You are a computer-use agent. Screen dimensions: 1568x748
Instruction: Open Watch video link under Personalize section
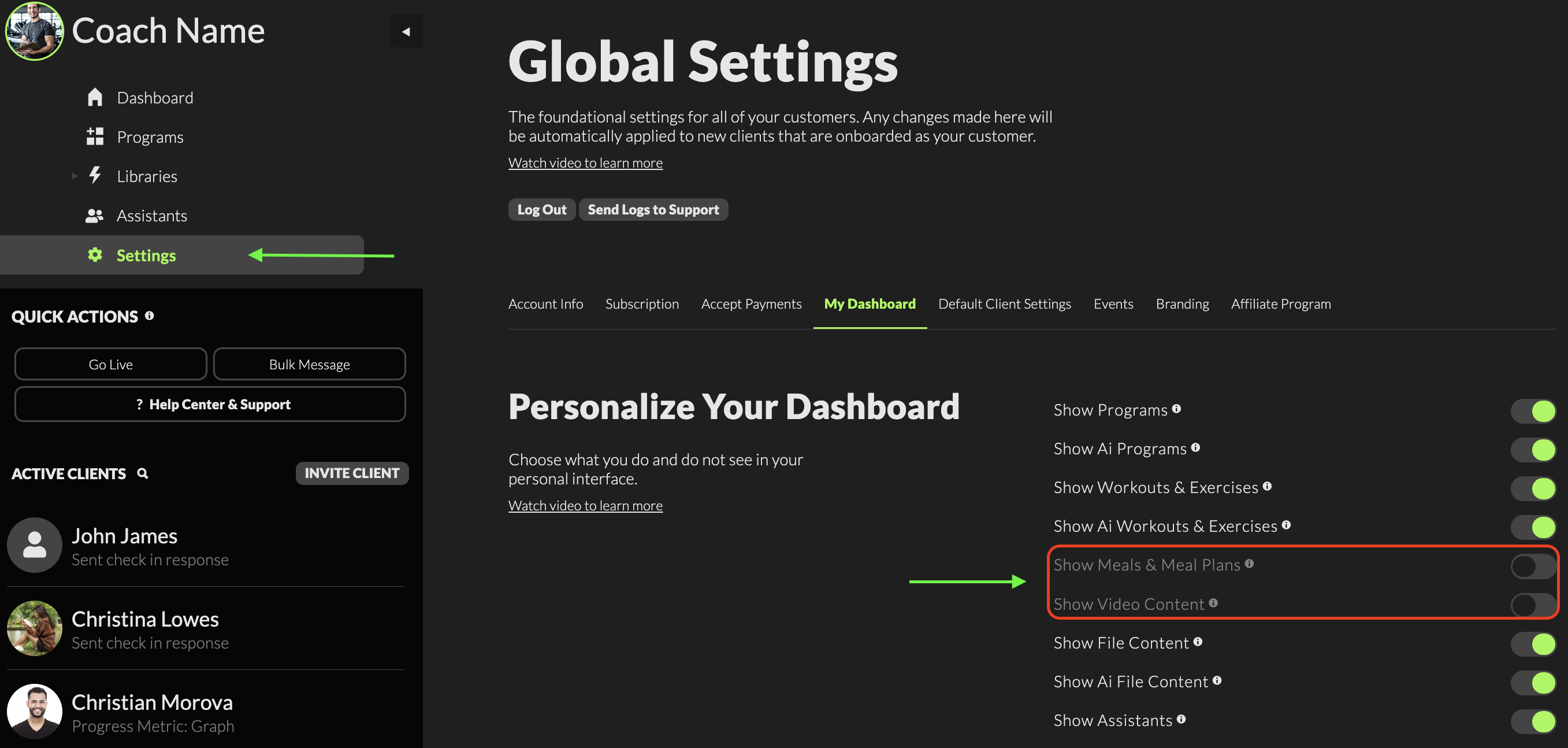pos(585,506)
